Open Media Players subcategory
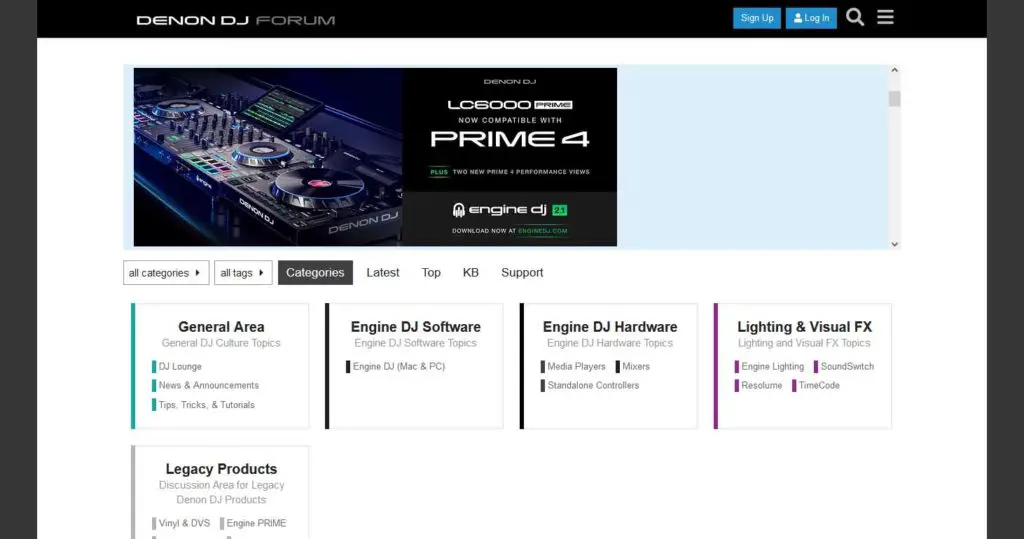 coord(573,367)
